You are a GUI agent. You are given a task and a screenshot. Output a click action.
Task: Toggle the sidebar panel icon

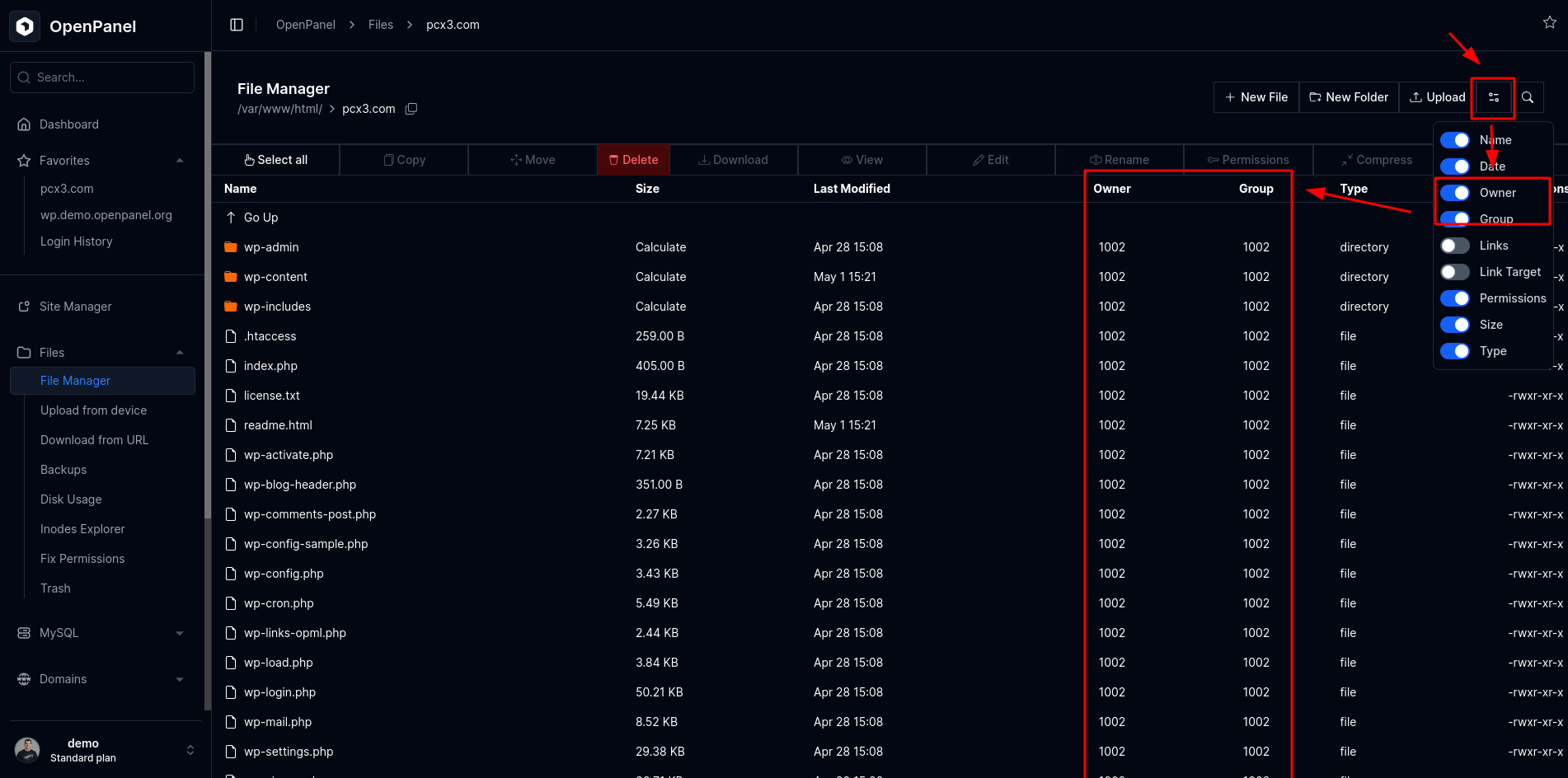coord(237,25)
